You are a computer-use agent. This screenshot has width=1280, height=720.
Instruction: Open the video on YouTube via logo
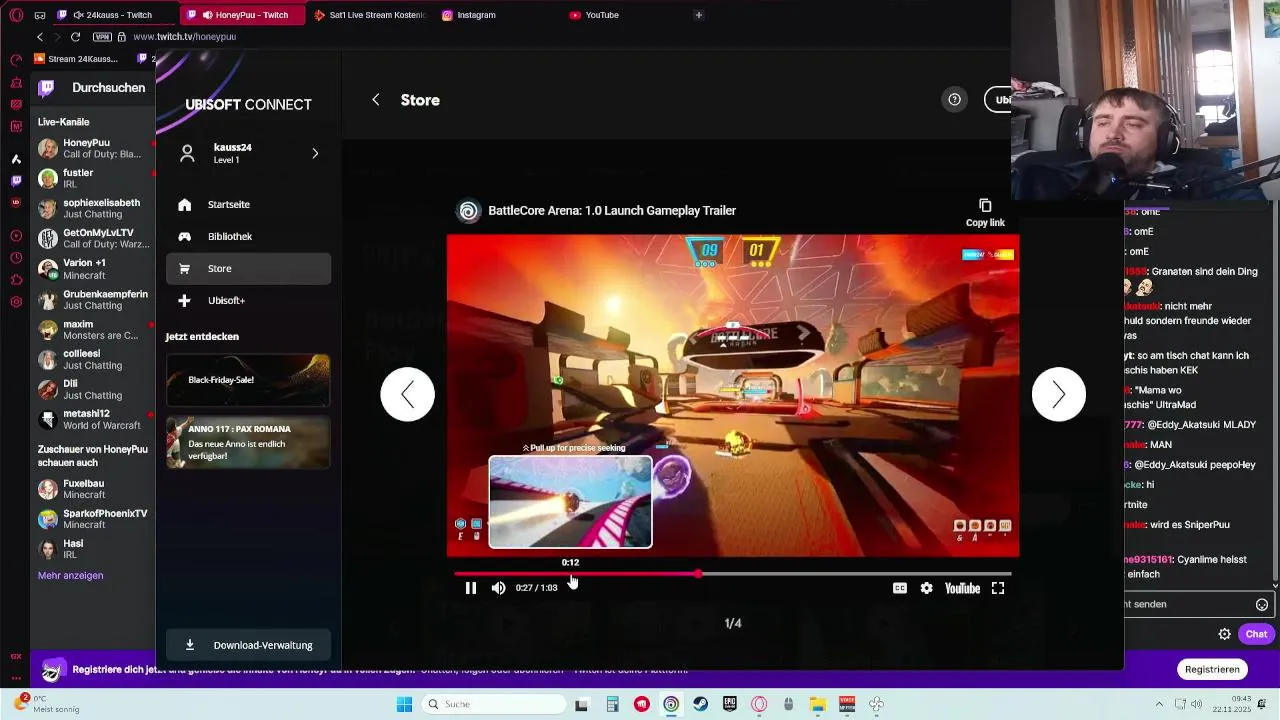(962, 588)
